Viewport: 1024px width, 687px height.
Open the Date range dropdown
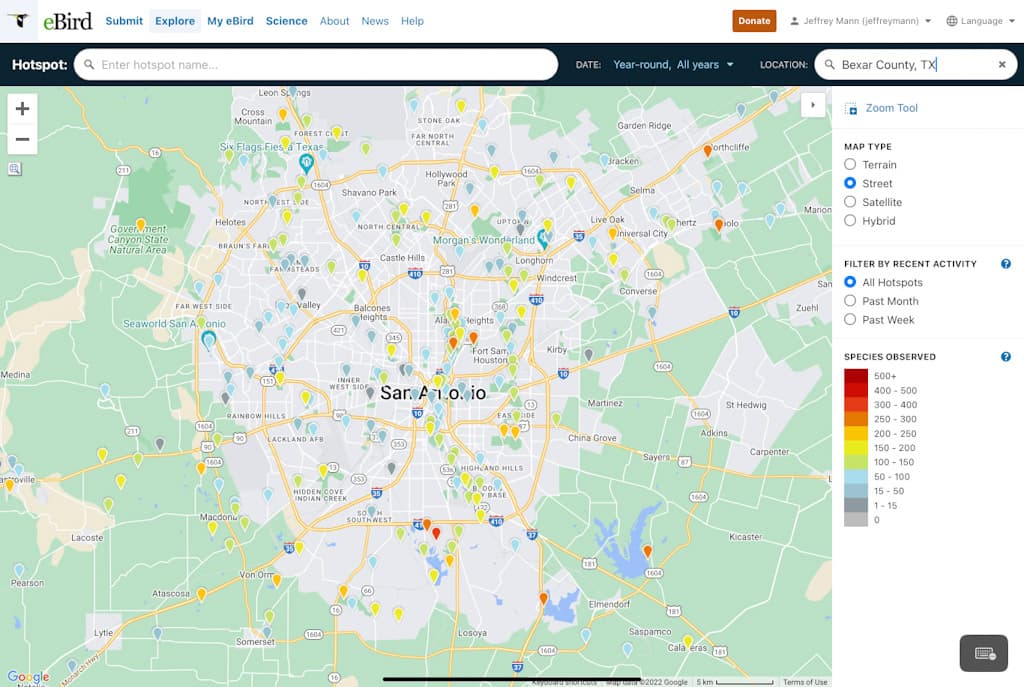point(673,65)
